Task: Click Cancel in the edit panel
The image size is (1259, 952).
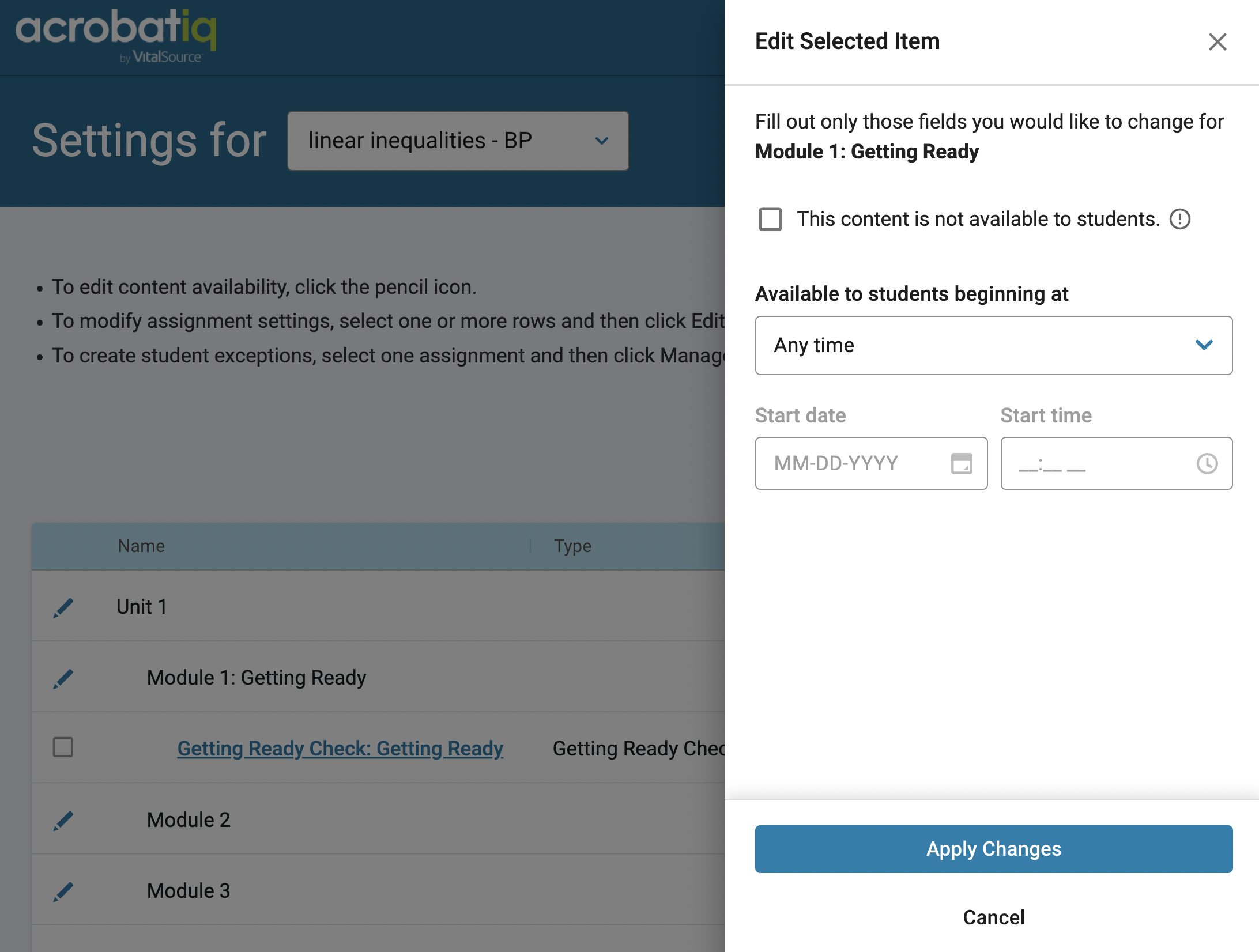Action: pyautogui.click(x=993, y=917)
